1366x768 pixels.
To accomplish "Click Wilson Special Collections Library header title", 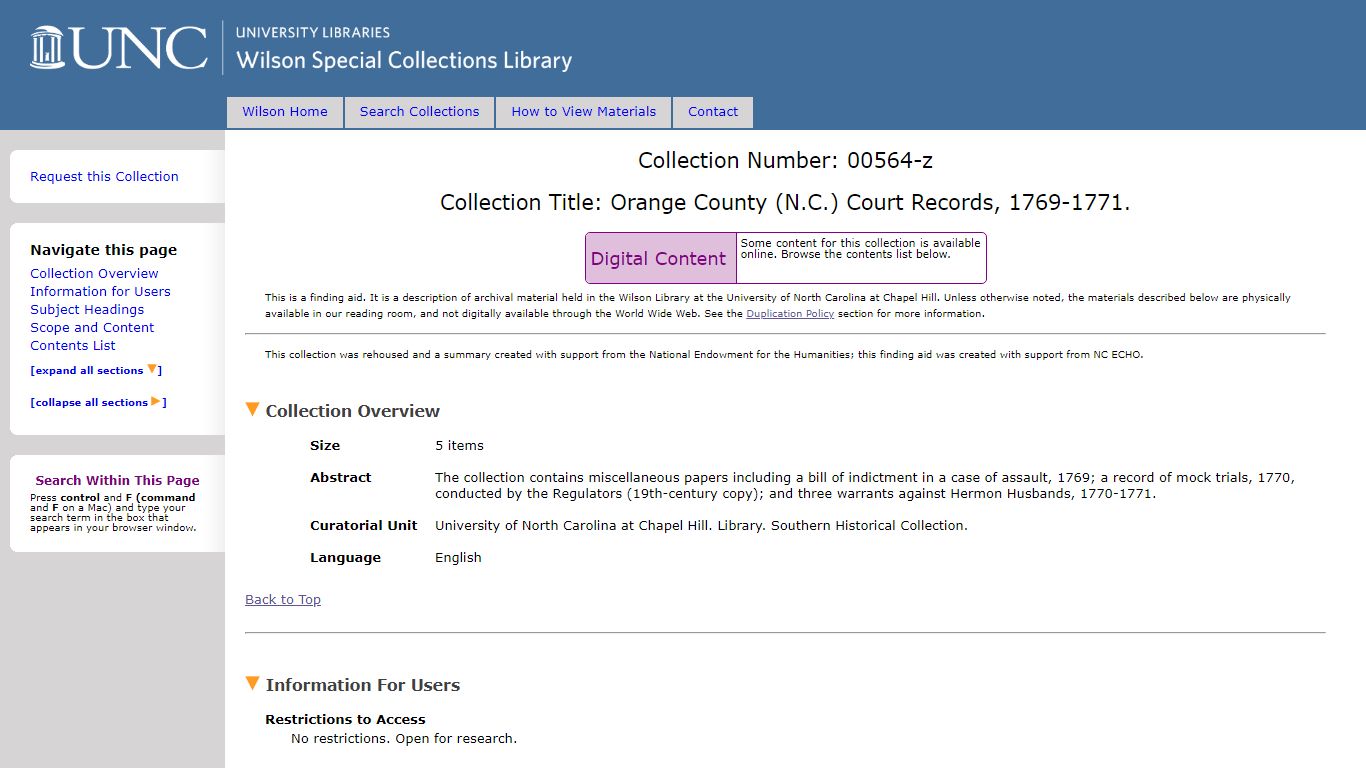I will [404, 60].
